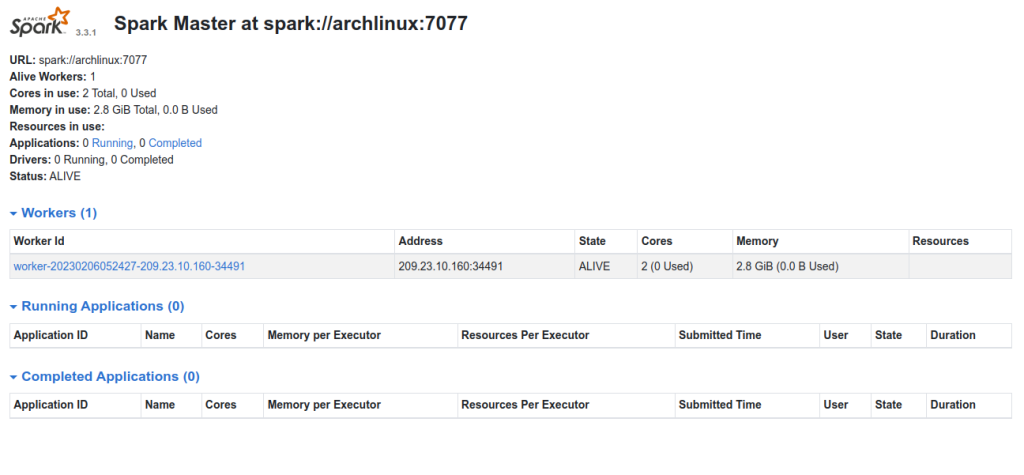1024x475 pixels.
Task: Click the Resources in use label
Action: tap(57, 127)
